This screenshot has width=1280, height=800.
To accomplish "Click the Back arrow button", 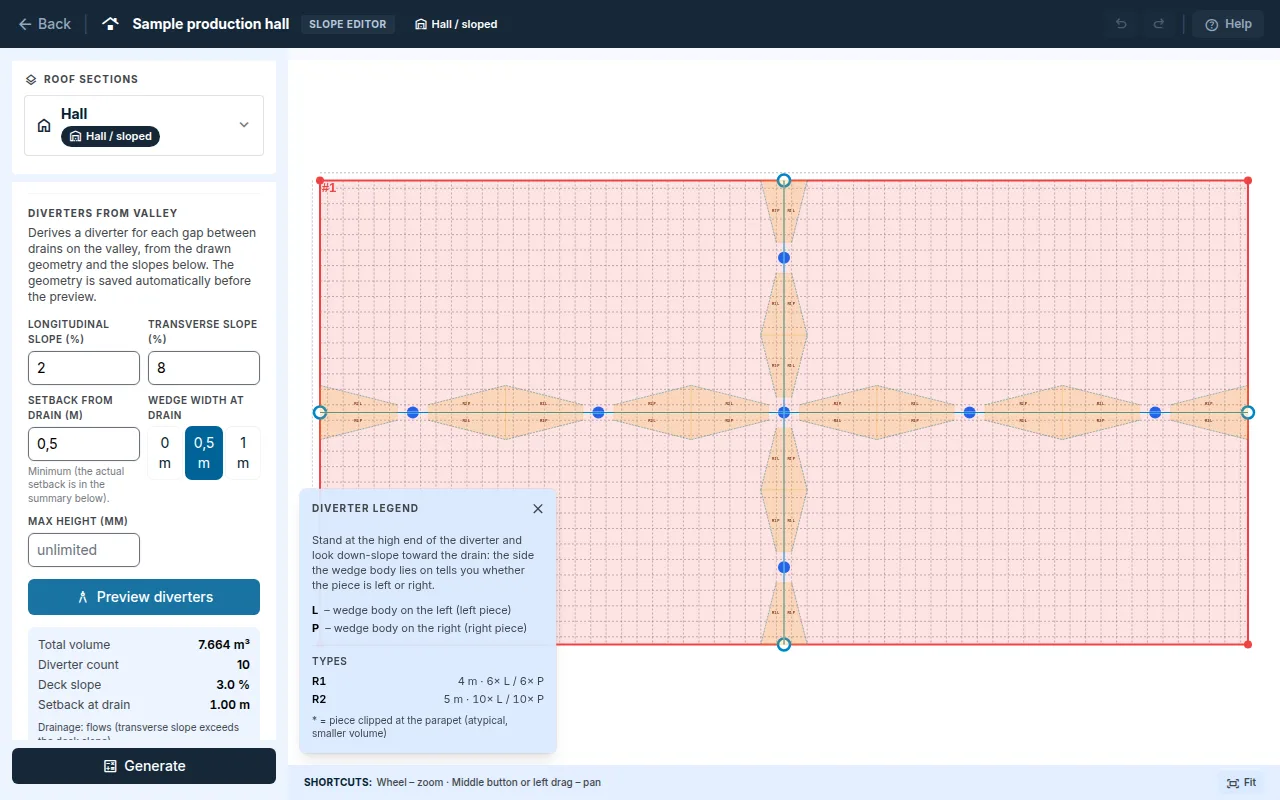I will (x=45, y=24).
